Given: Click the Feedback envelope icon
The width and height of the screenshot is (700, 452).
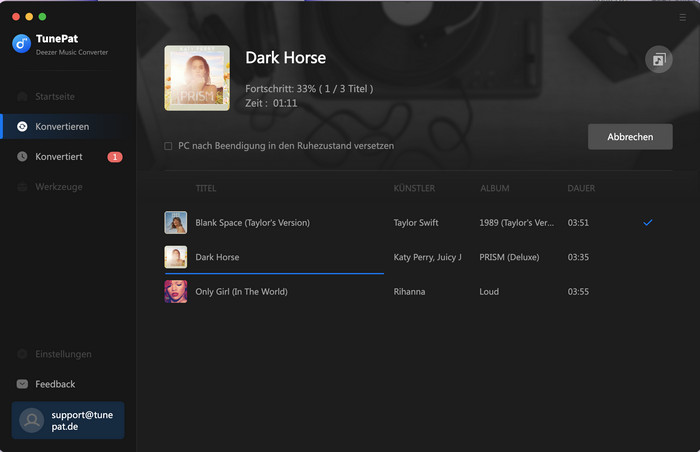Looking at the screenshot, I should [x=22, y=384].
